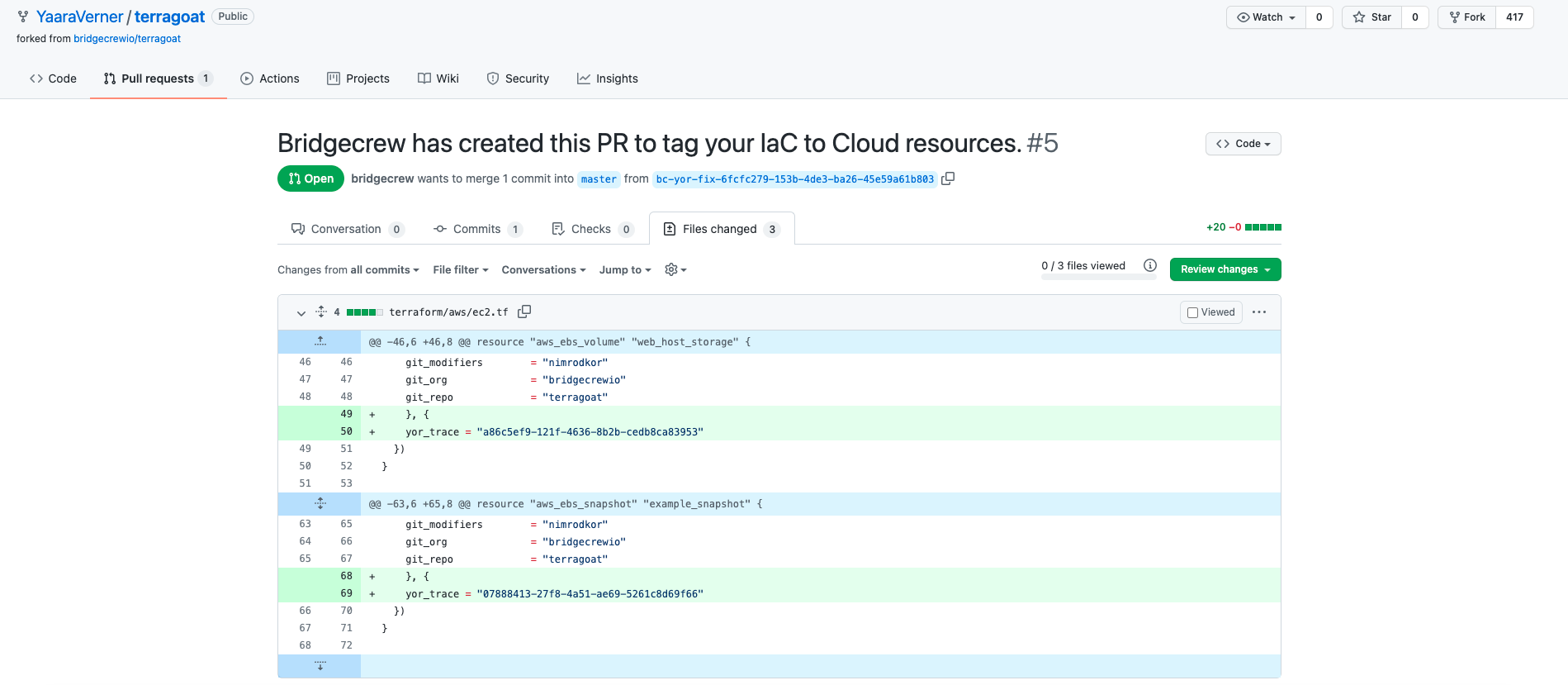The width and height of the screenshot is (1568, 685).
Task: Click the stargazers count 0
Action: pos(1414,17)
